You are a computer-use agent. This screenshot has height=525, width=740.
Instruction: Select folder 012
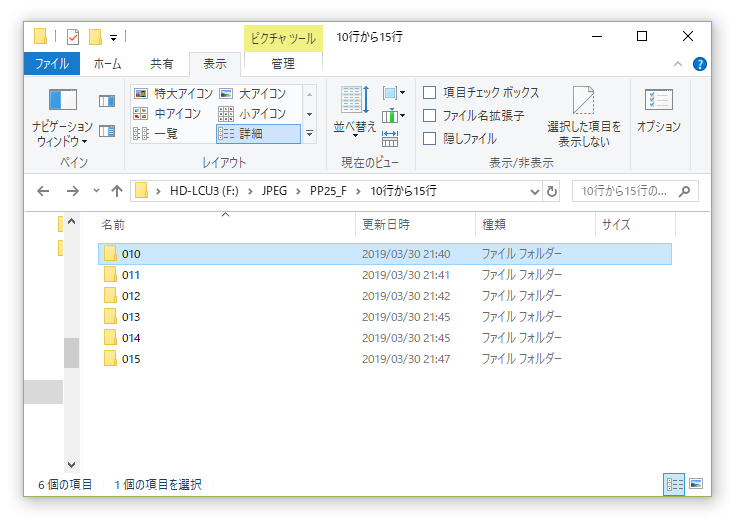point(385,296)
